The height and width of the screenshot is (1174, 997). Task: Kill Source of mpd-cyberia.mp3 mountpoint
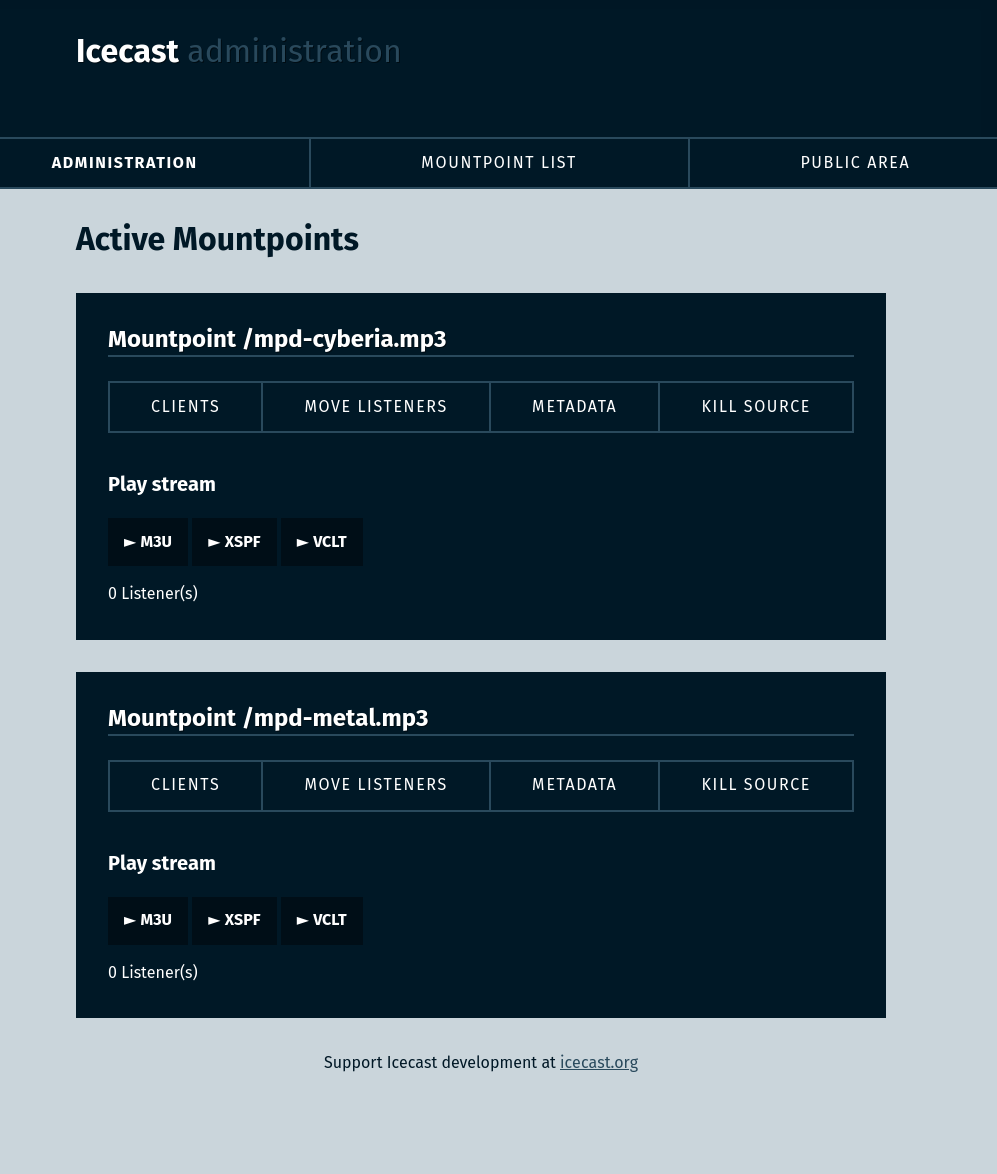756,407
